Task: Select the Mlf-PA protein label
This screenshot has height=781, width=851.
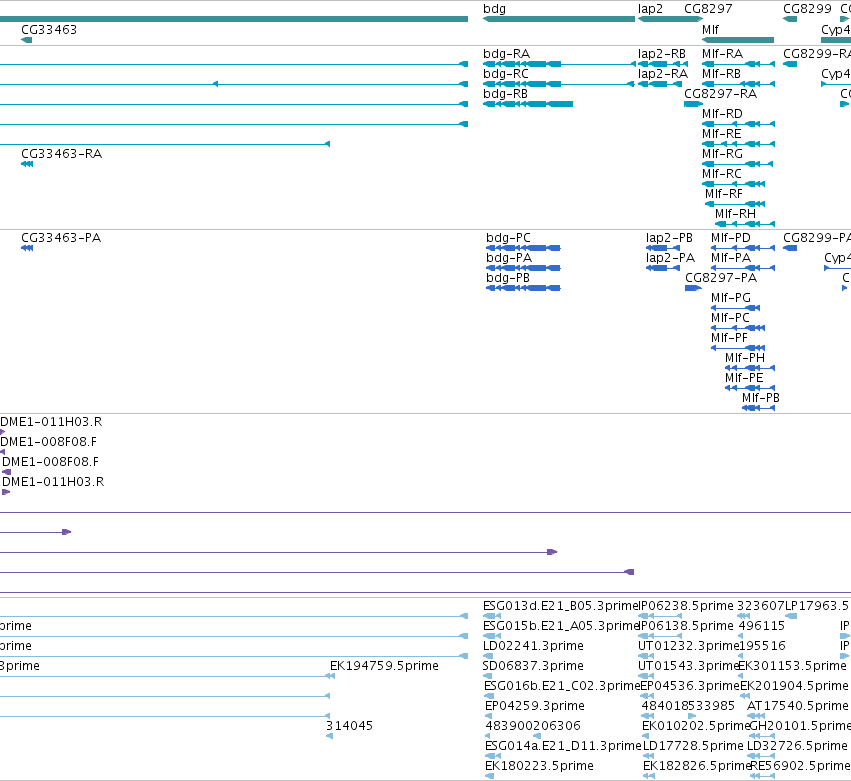Action: coord(731,258)
